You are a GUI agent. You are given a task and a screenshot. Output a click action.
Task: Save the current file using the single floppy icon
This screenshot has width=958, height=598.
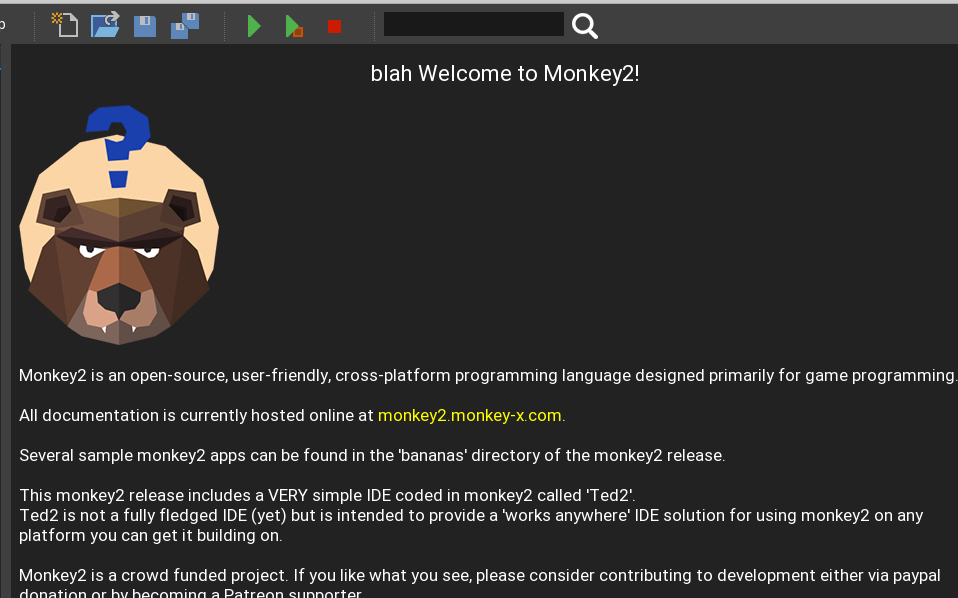coord(145,25)
